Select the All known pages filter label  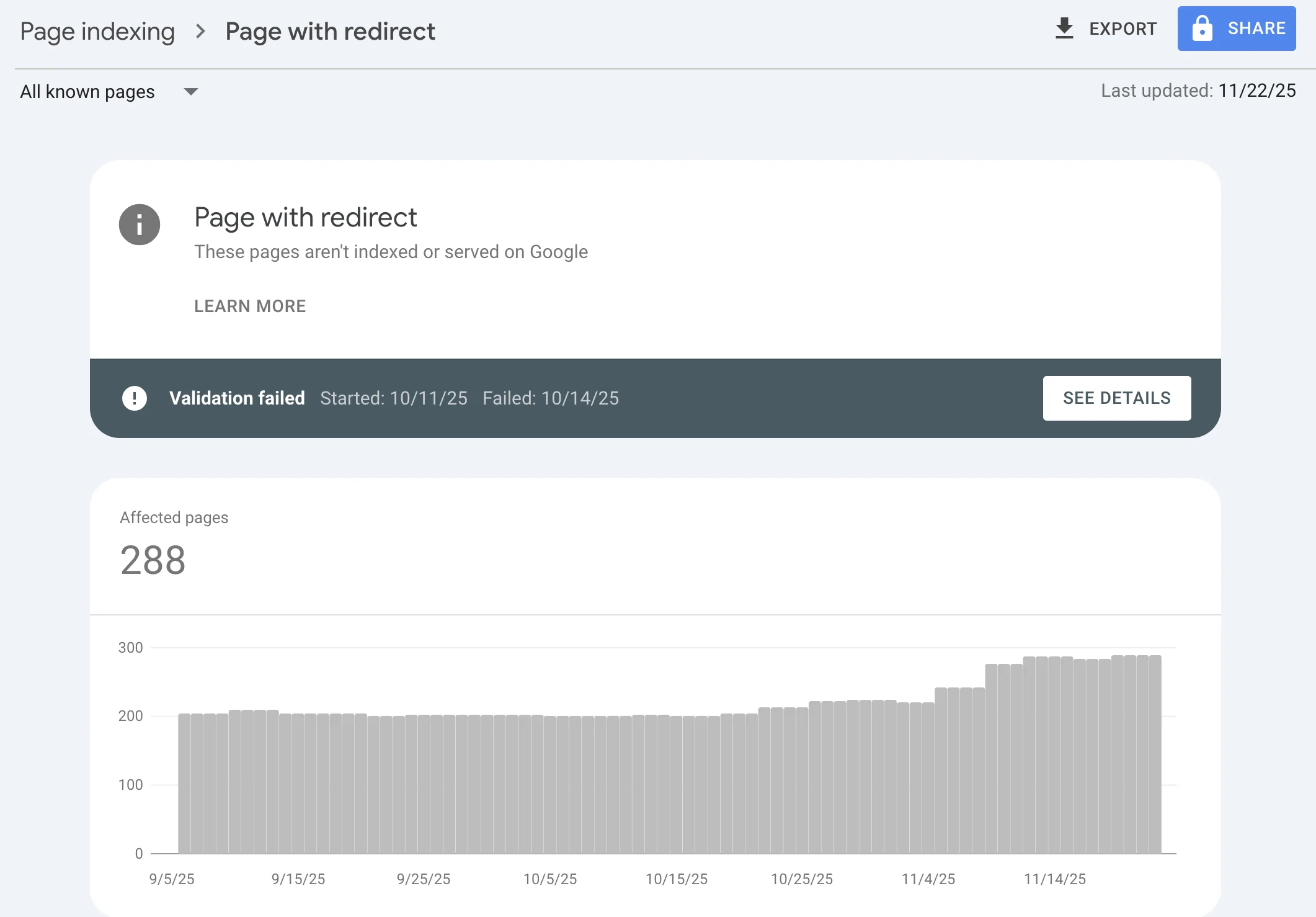click(87, 92)
